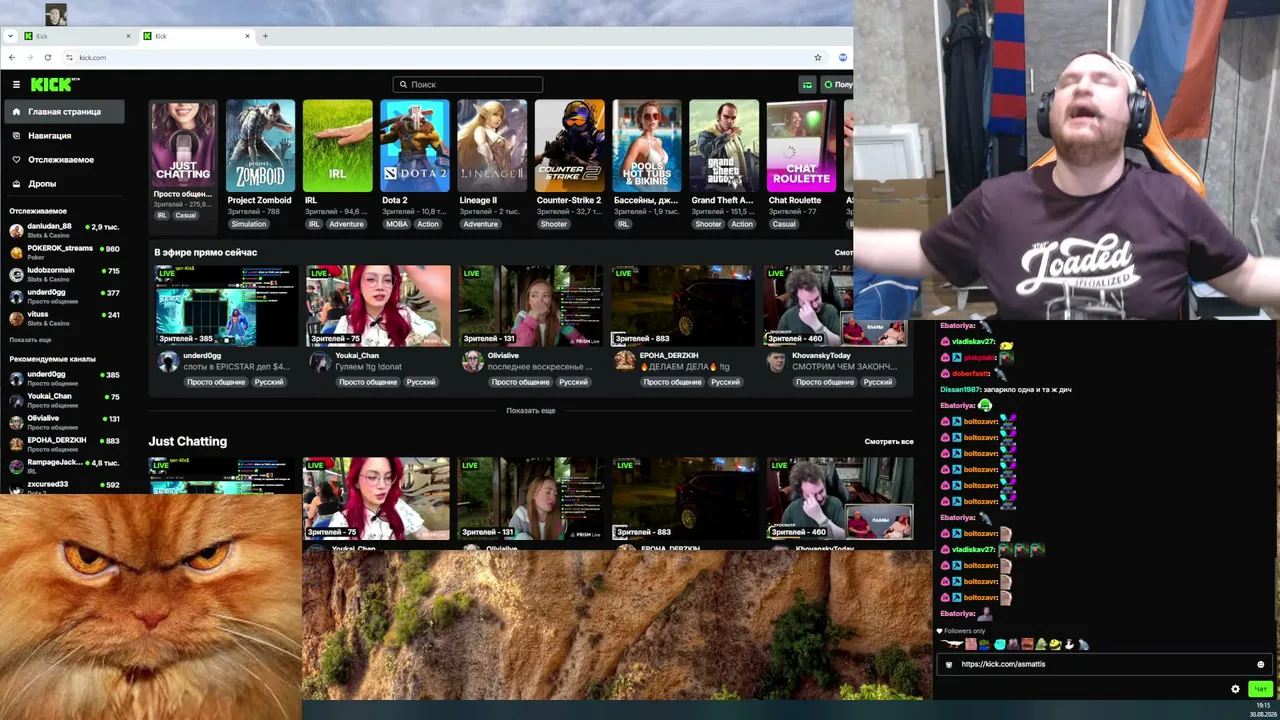The height and width of the screenshot is (720, 1280).
Task: Open recommended channel RampageJack in sidebar
Action: [x=64, y=466]
